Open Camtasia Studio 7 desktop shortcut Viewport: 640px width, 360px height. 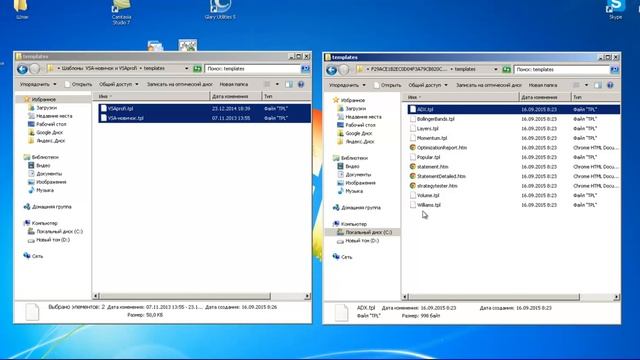click(x=121, y=12)
